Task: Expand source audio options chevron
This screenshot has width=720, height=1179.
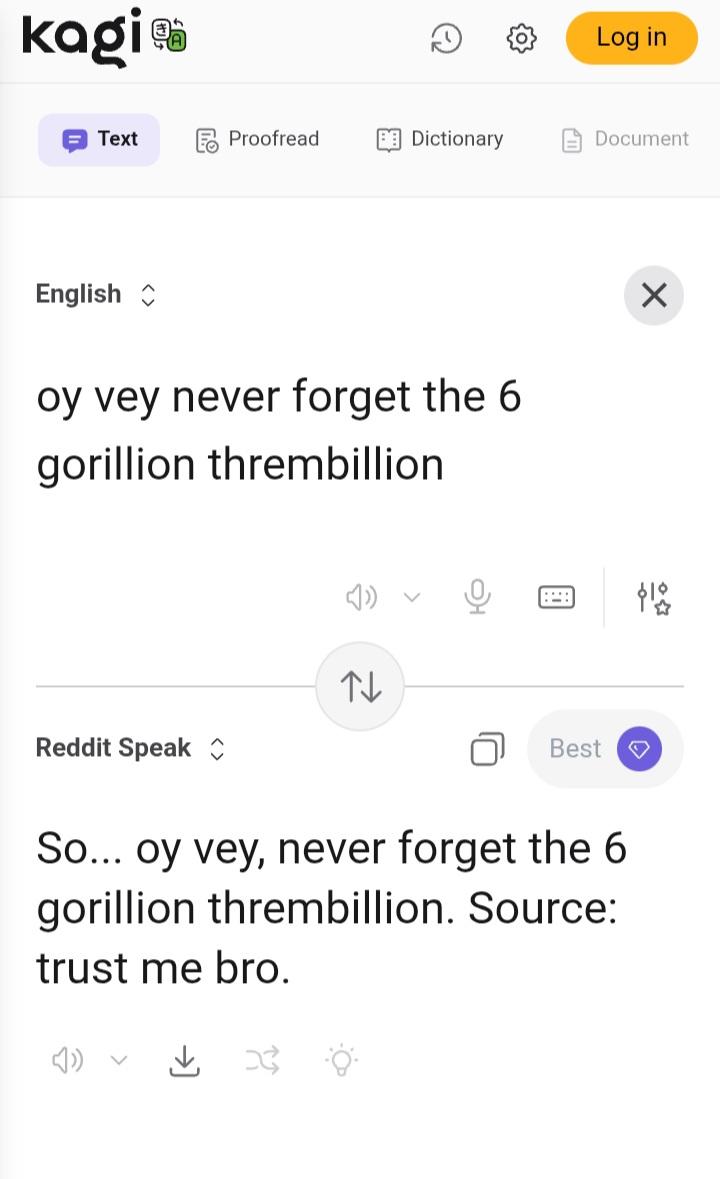Action: [x=412, y=597]
